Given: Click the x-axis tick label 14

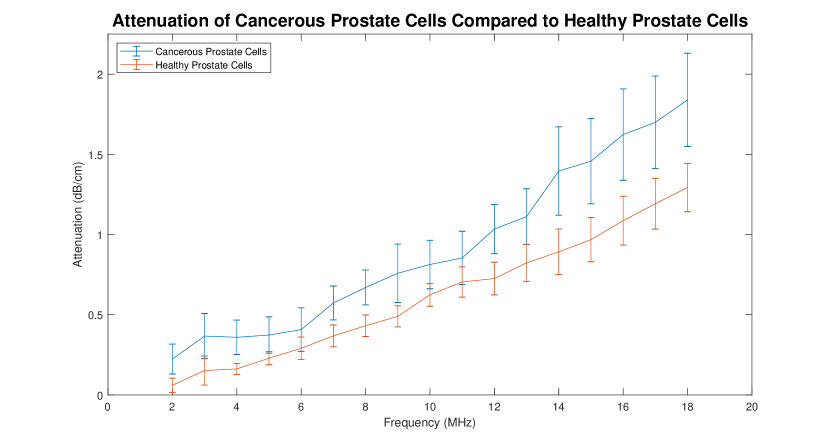Looking at the screenshot, I should point(559,407).
